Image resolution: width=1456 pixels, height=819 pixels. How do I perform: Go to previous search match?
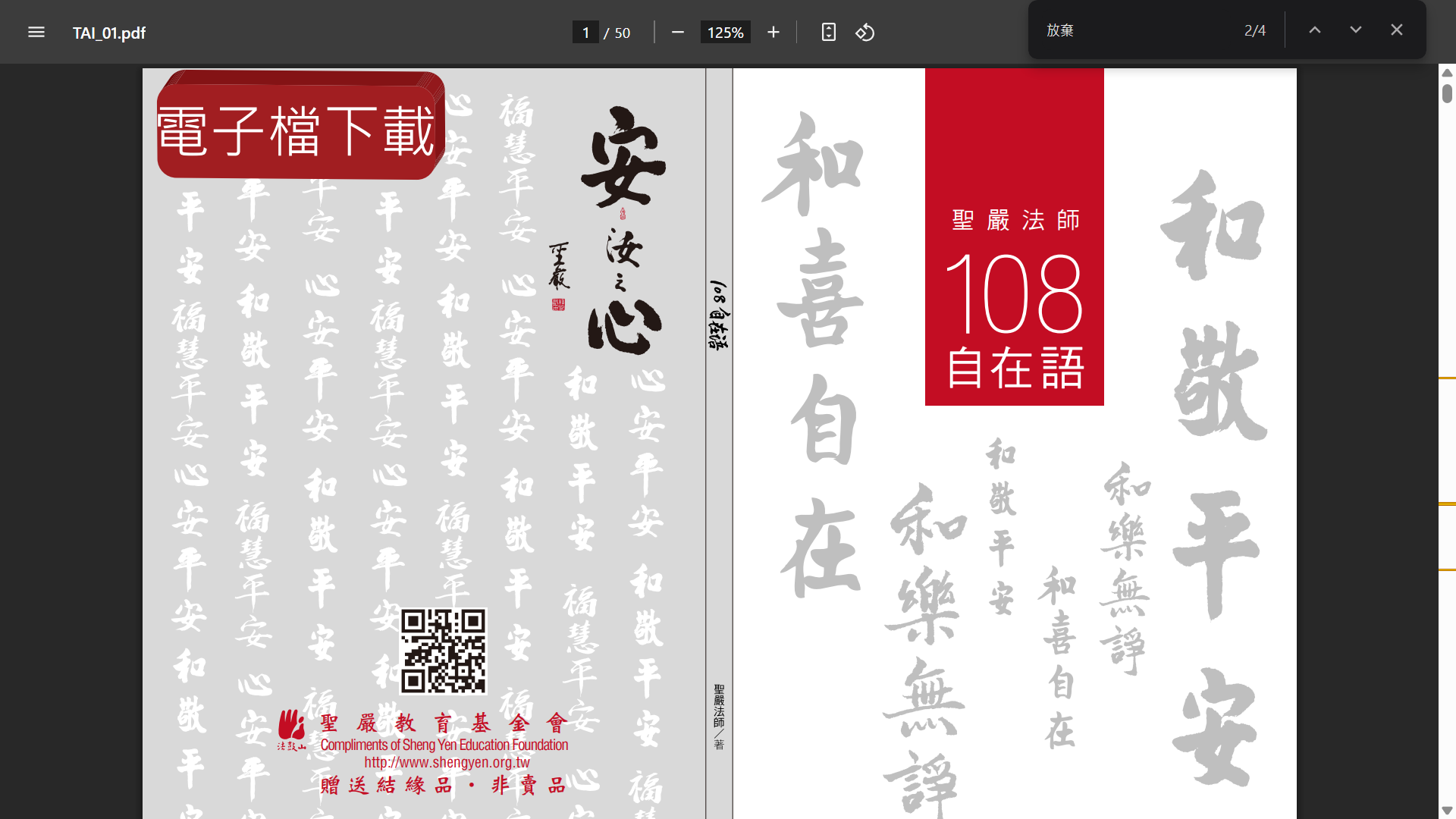pyautogui.click(x=1315, y=30)
